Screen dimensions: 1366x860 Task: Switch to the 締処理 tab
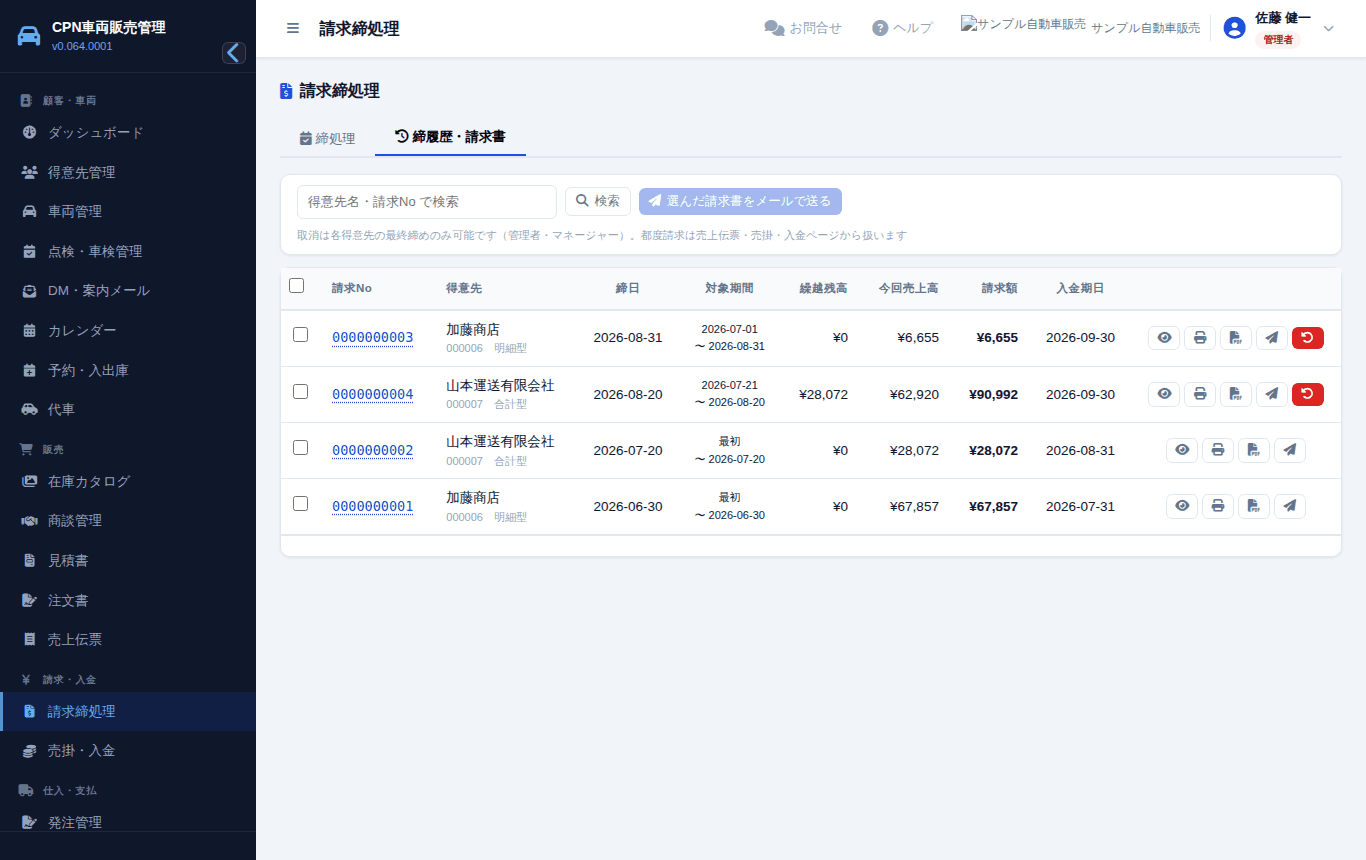click(327, 138)
